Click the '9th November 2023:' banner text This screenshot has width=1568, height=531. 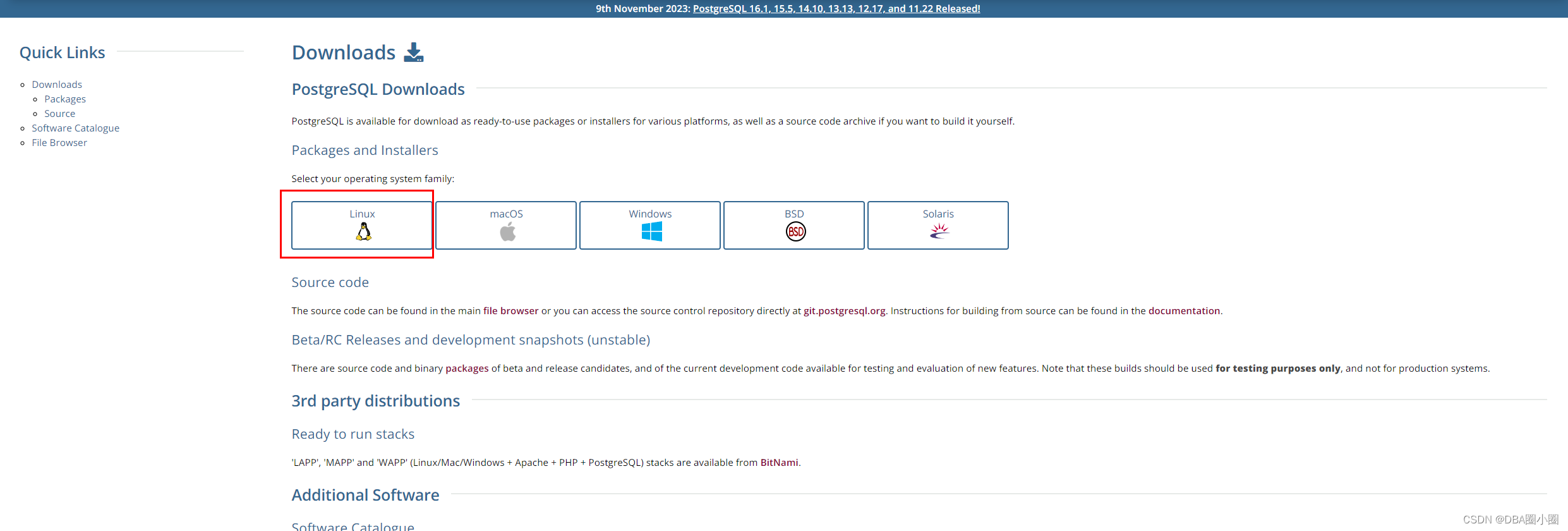[642, 8]
